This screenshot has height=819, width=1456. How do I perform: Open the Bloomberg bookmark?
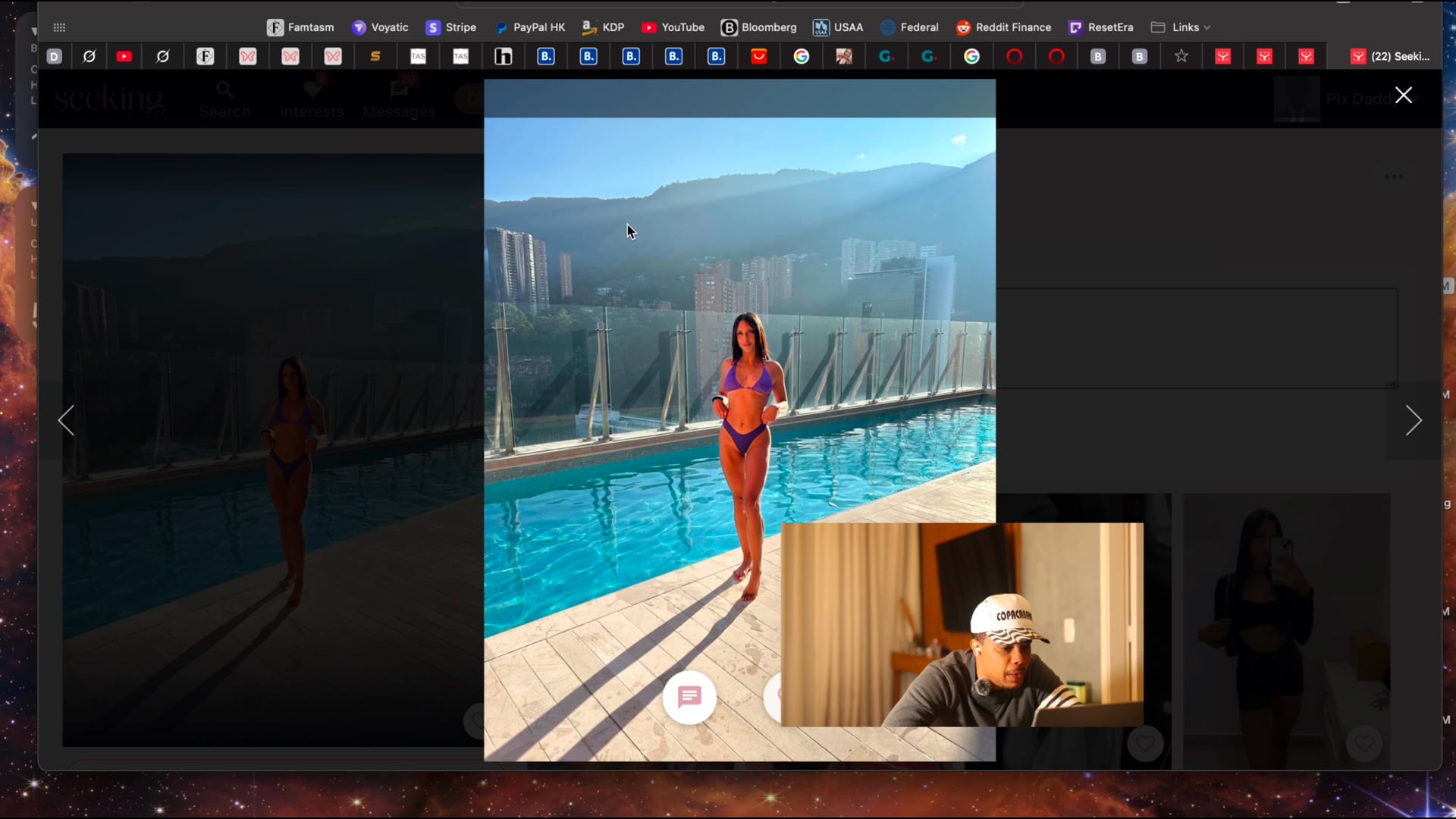[x=759, y=27]
